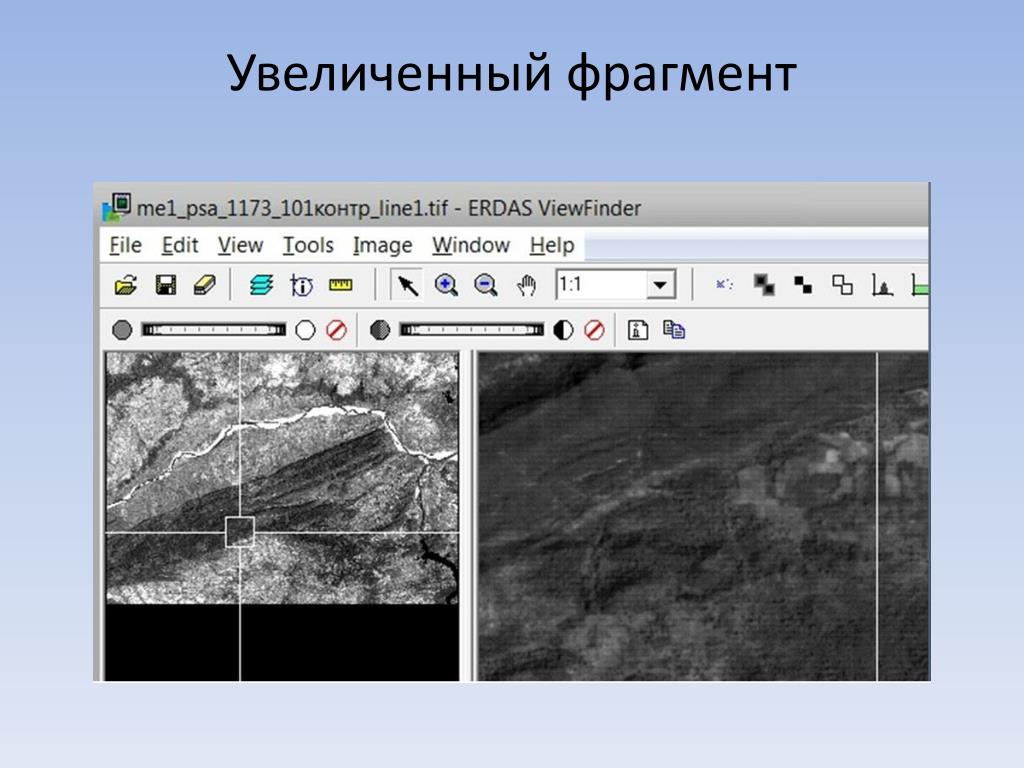Click the ERDAS ViewFinder title bar app icon
1024x768 pixels.
[117, 208]
